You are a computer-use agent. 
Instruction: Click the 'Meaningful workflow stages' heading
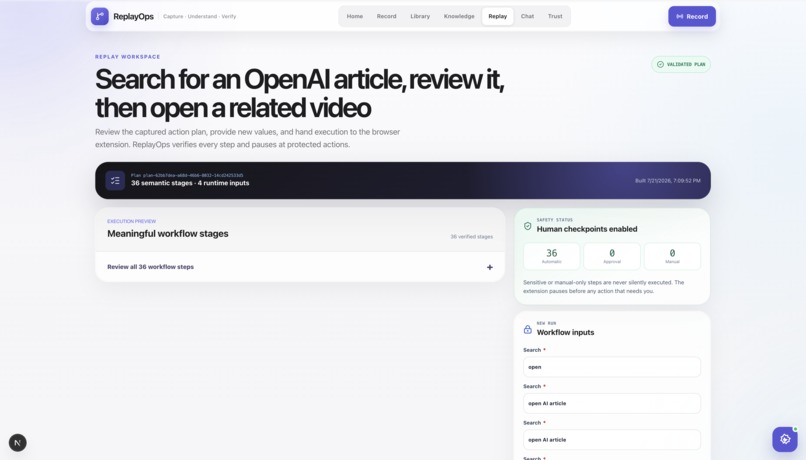click(x=168, y=233)
